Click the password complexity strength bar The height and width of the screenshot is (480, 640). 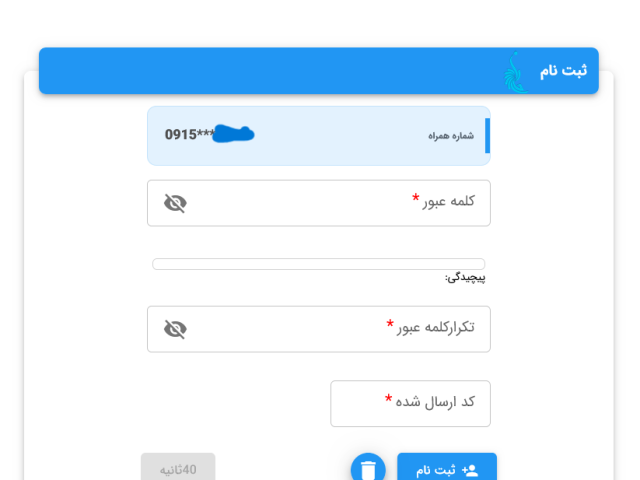[318, 264]
